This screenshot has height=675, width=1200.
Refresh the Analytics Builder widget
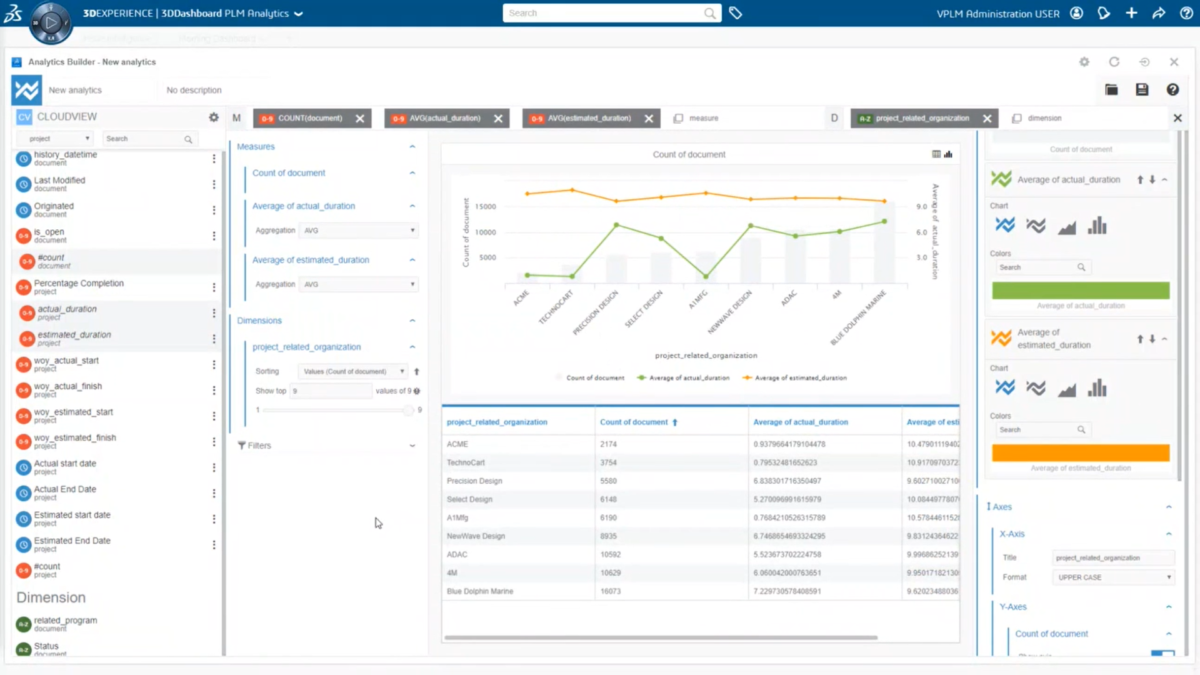(1114, 62)
